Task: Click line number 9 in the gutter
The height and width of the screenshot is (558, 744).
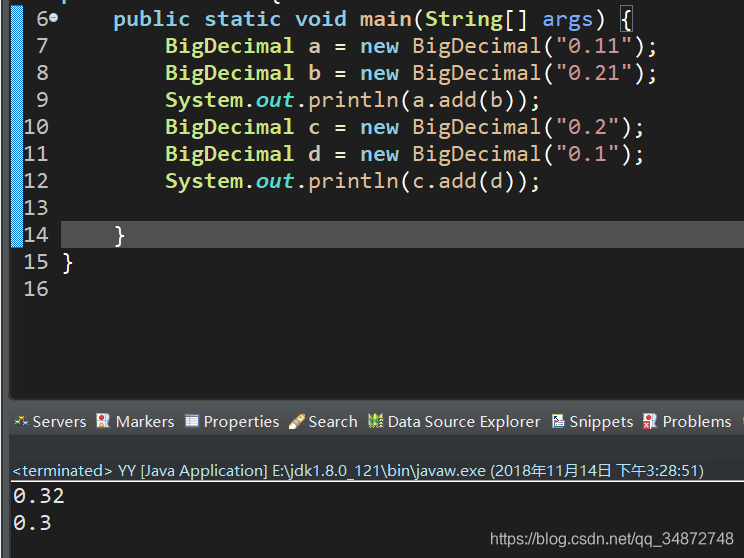Action: (42, 100)
